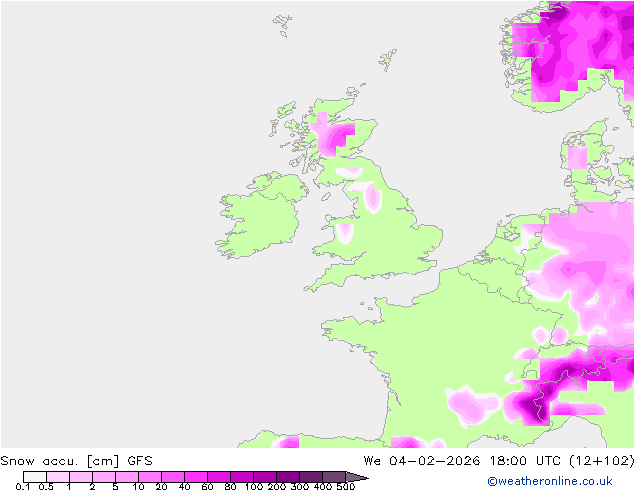
Task: Select the 60–80 cm legend color swatch
Action: [x=218, y=477]
